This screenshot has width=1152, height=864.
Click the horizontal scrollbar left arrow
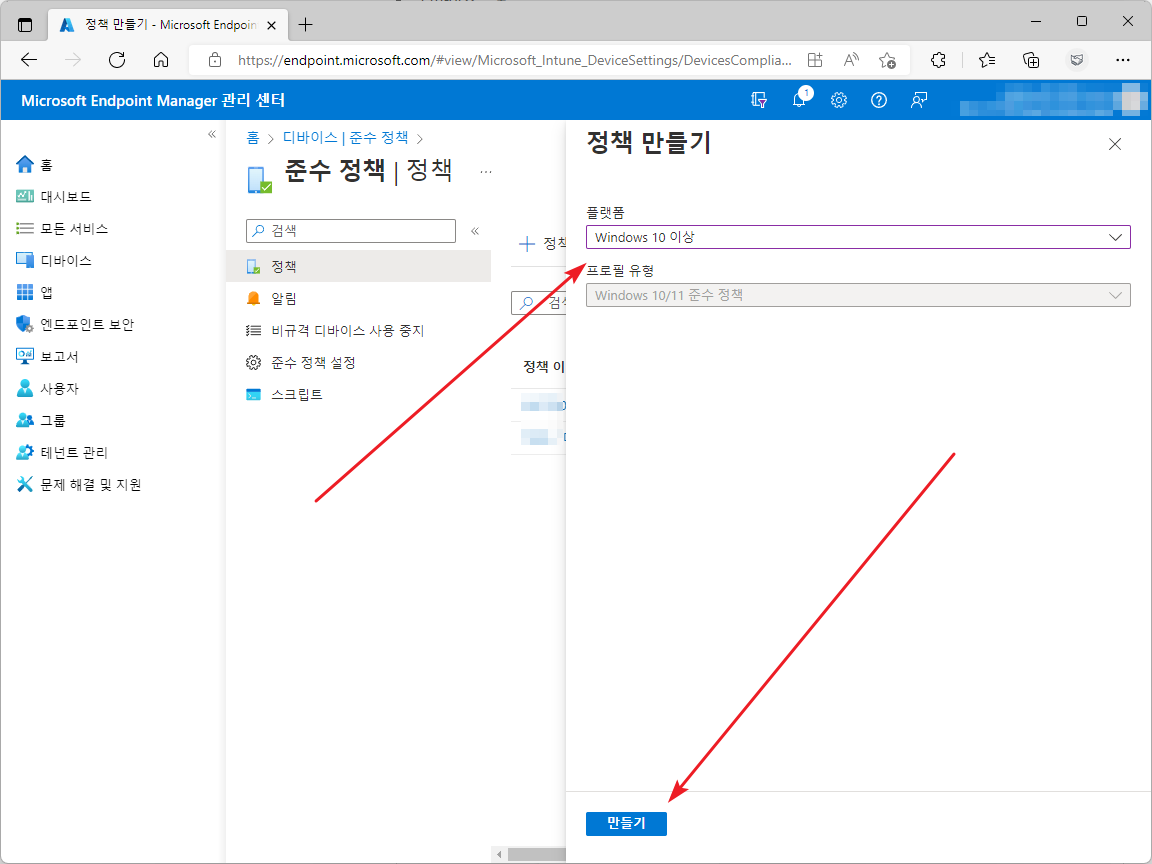pyautogui.click(x=500, y=854)
